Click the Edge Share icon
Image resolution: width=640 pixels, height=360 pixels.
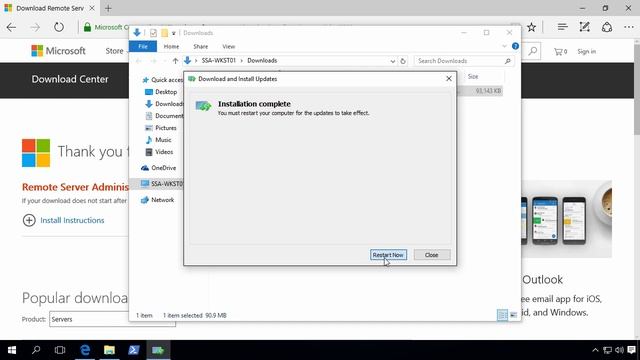pos(607,27)
